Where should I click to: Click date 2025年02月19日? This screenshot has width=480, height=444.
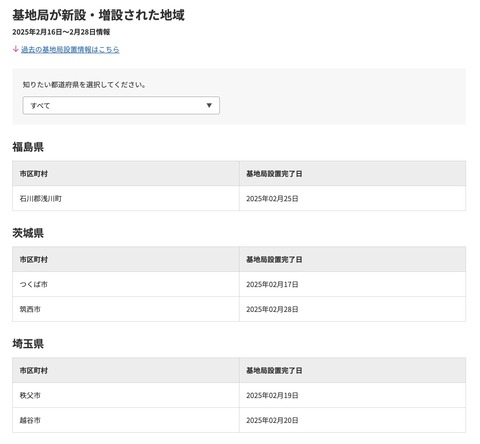tap(272, 395)
